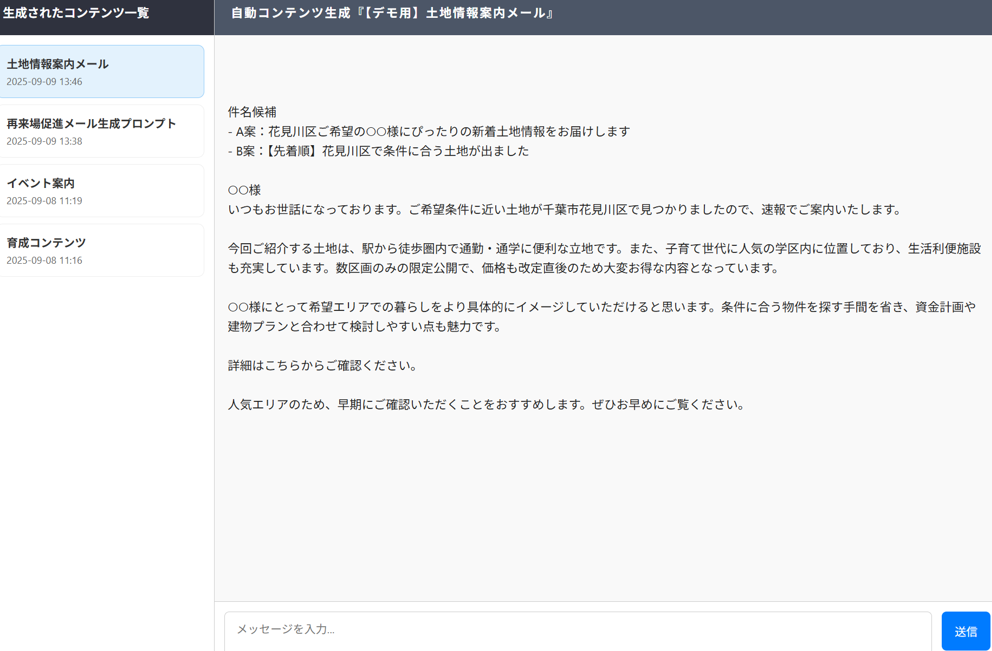Click the paragraph starting 今回ご紹介する土地
Screen dimensions: 992x651
[x=603, y=258]
